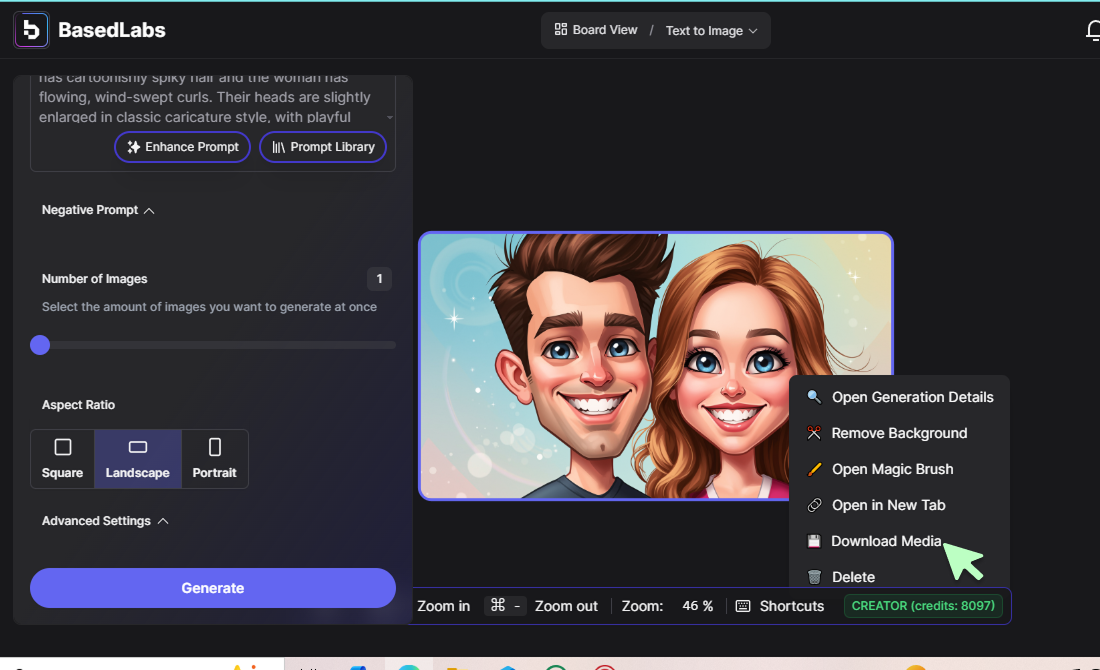Click the Number of Images slider handle
The image size is (1100, 670).
[40, 345]
